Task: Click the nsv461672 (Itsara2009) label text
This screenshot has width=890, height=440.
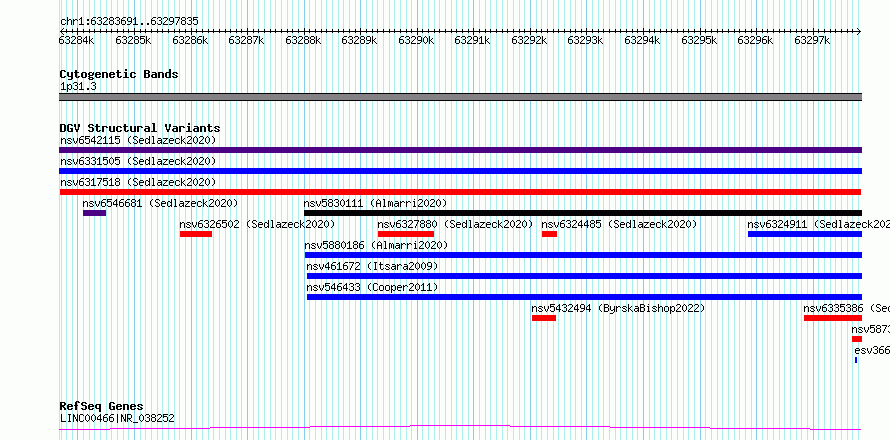Action: [372, 266]
